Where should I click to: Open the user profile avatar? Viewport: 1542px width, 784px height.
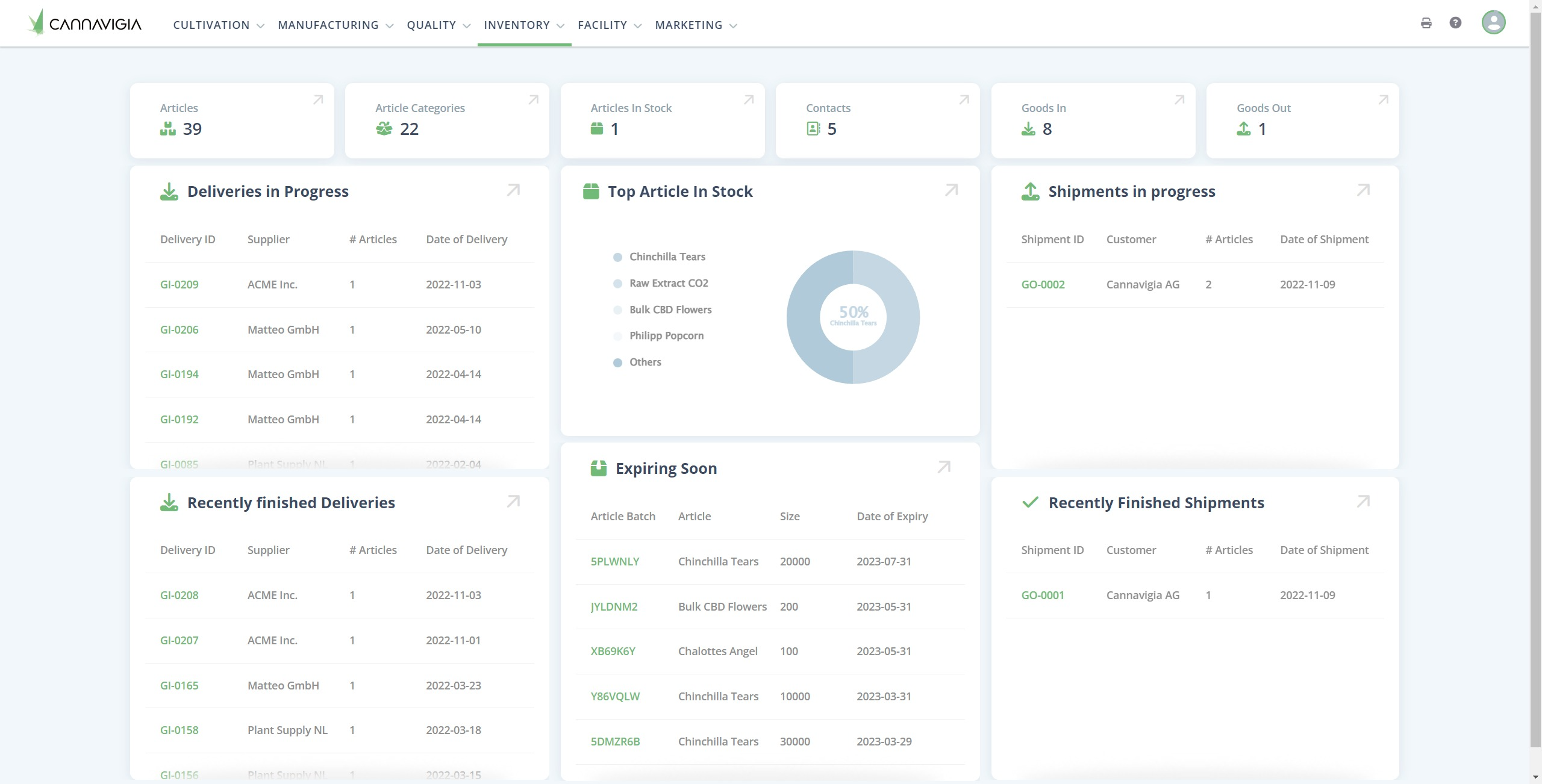1493,23
